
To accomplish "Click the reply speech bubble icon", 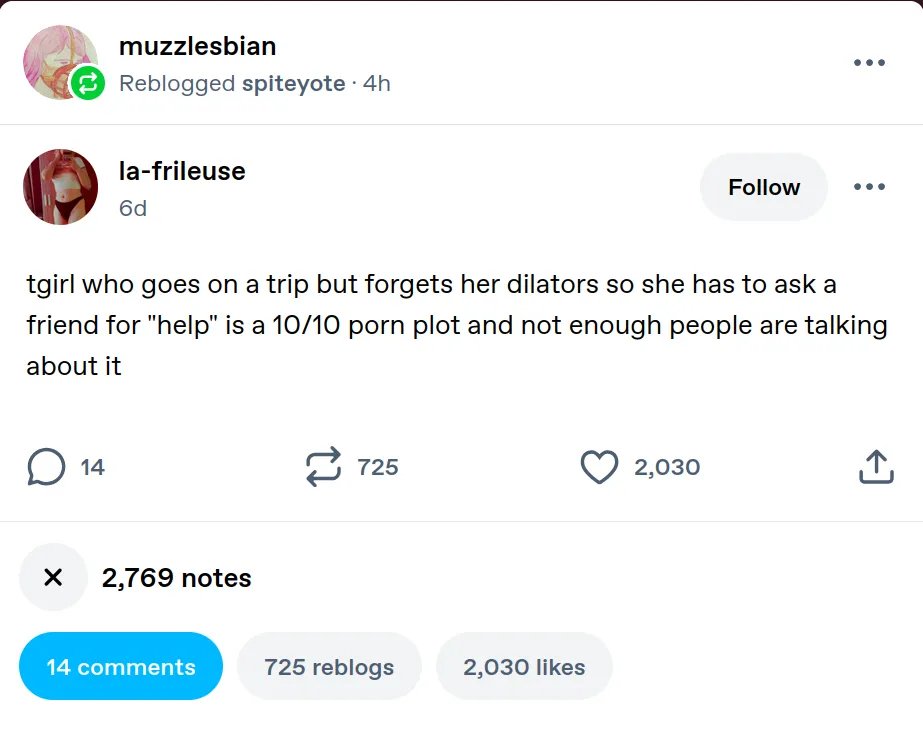I will point(46,467).
